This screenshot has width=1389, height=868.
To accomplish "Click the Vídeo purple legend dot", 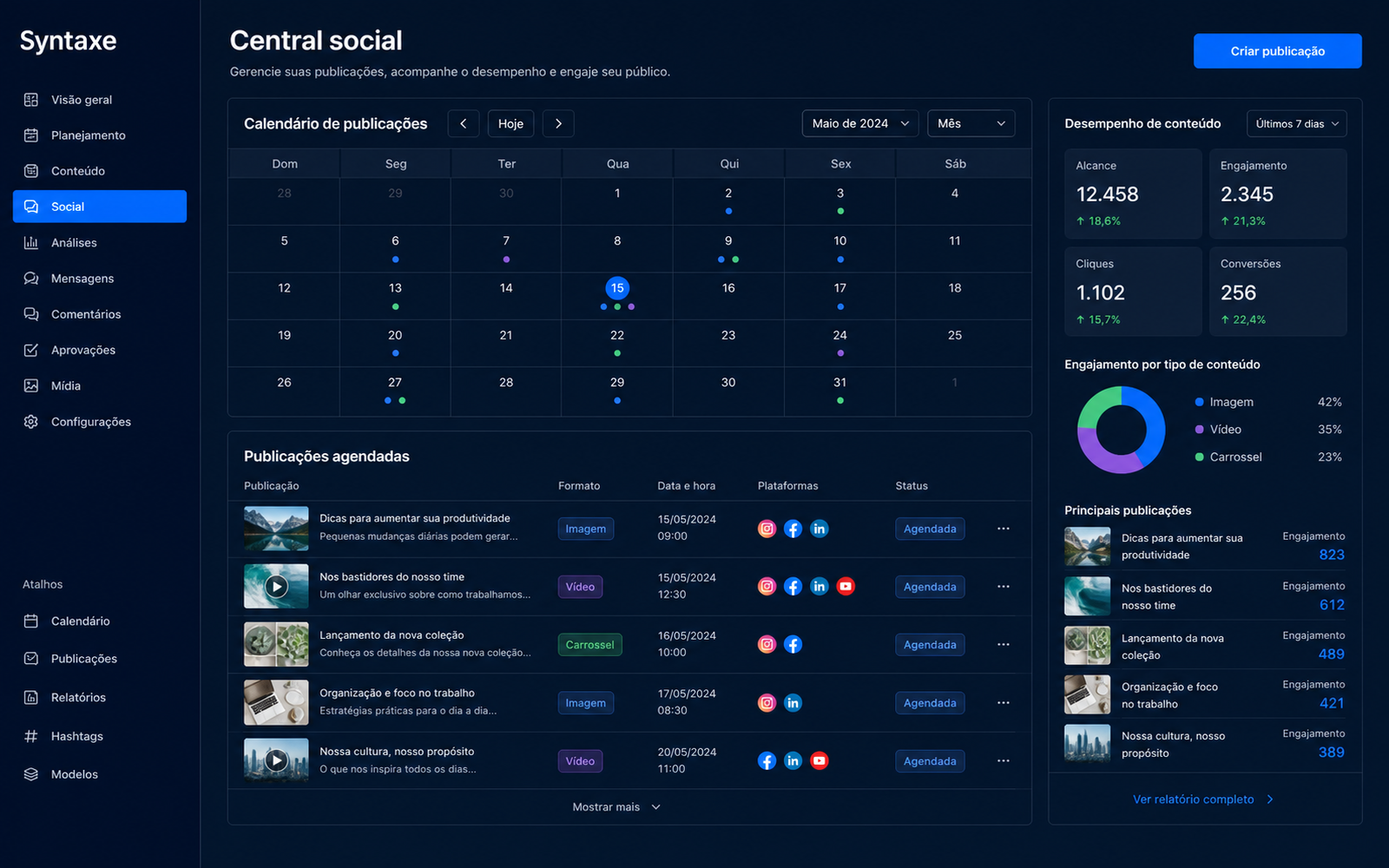I will [x=1199, y=430].
